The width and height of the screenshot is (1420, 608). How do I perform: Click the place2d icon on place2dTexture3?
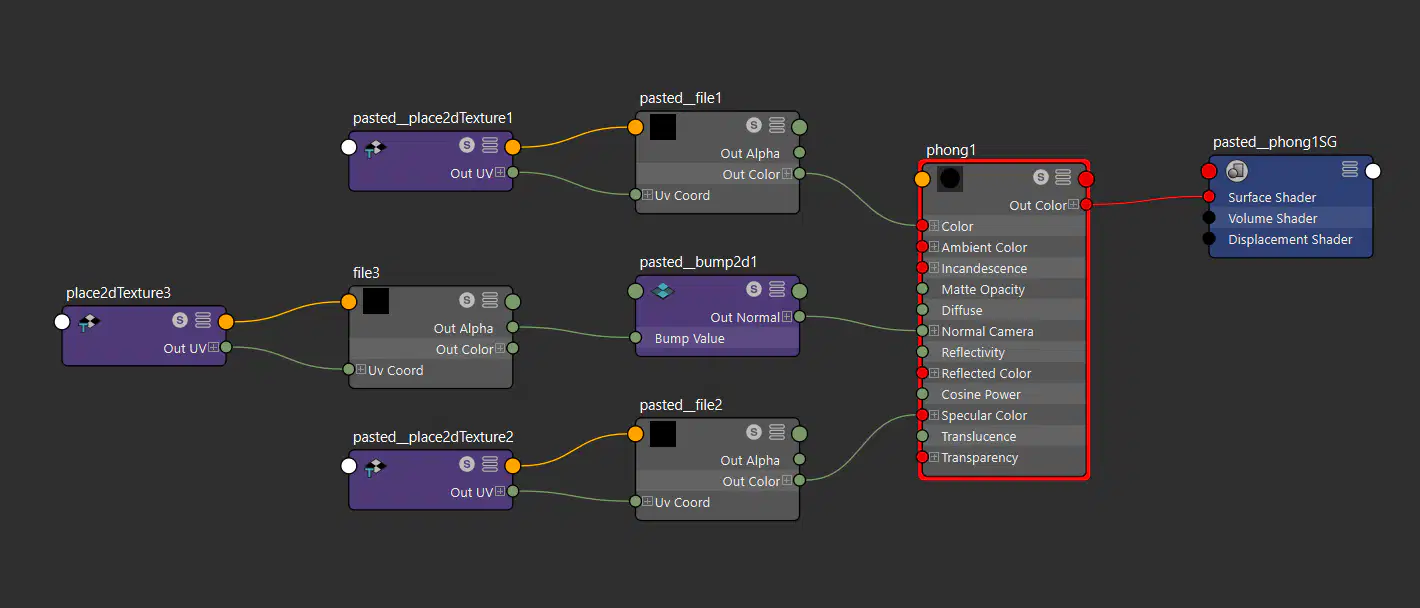(88, 323)
